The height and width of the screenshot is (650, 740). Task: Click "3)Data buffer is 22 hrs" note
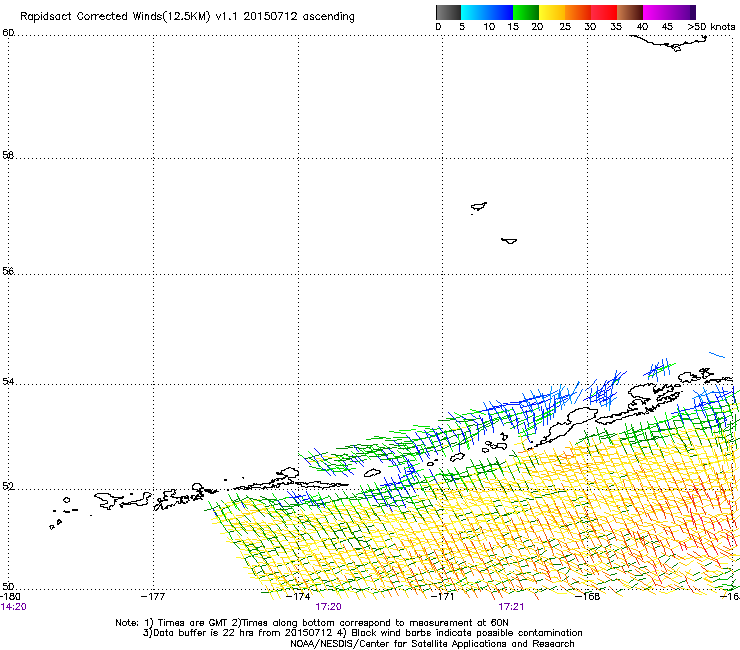(199, 633)
